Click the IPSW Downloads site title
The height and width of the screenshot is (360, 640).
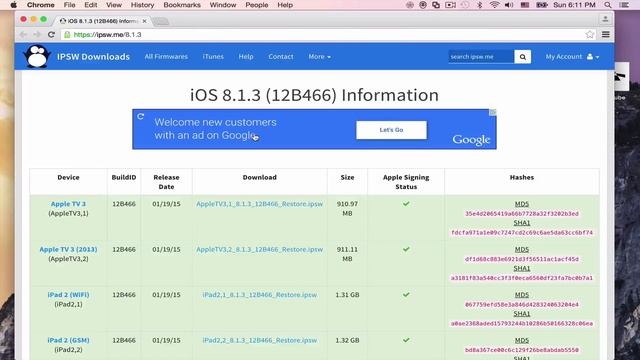pos(93,57)
